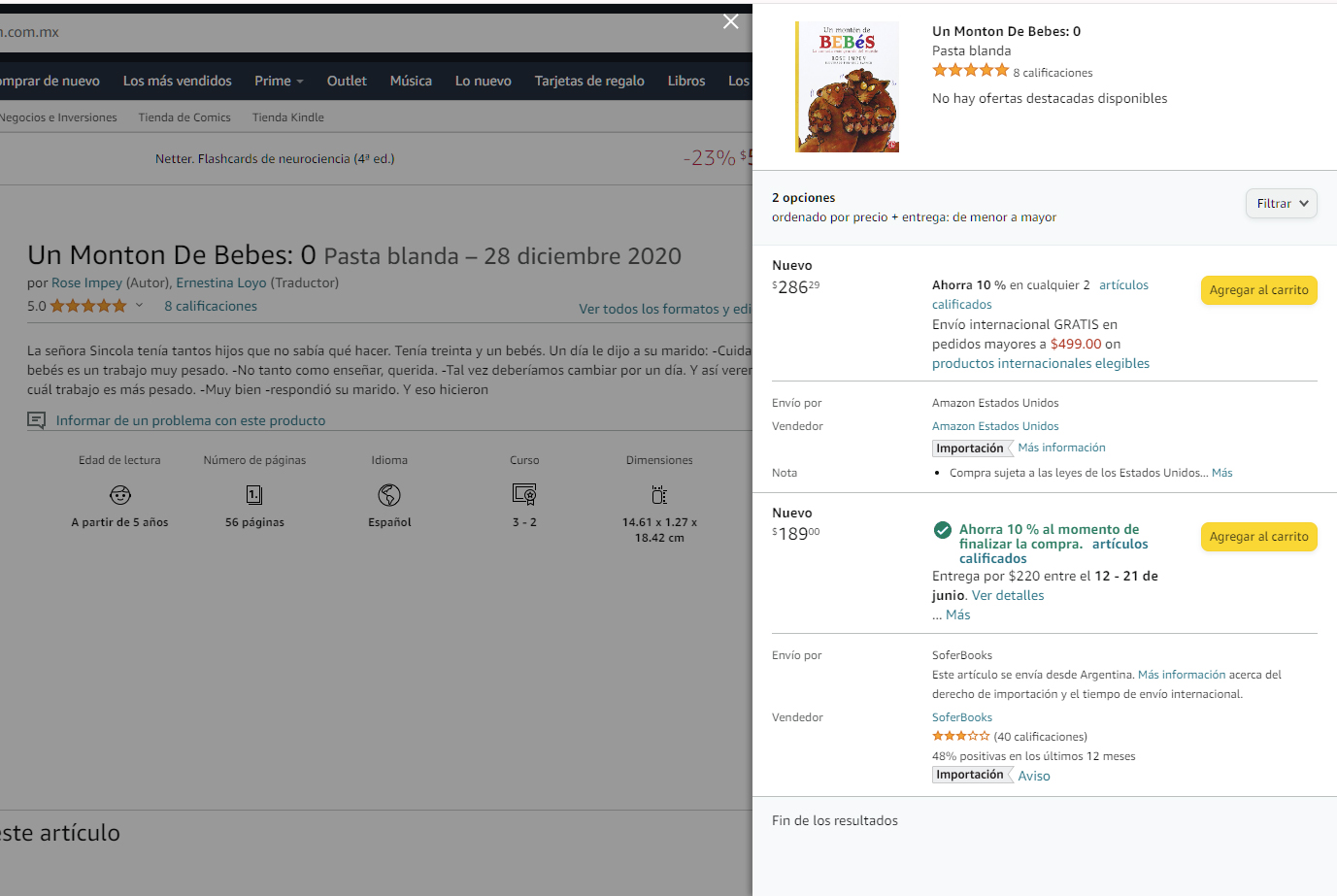Close the offers side panel with the X
Image resolution: width=1337 pixels, height=896 pixels.
(x=731, y=21)
